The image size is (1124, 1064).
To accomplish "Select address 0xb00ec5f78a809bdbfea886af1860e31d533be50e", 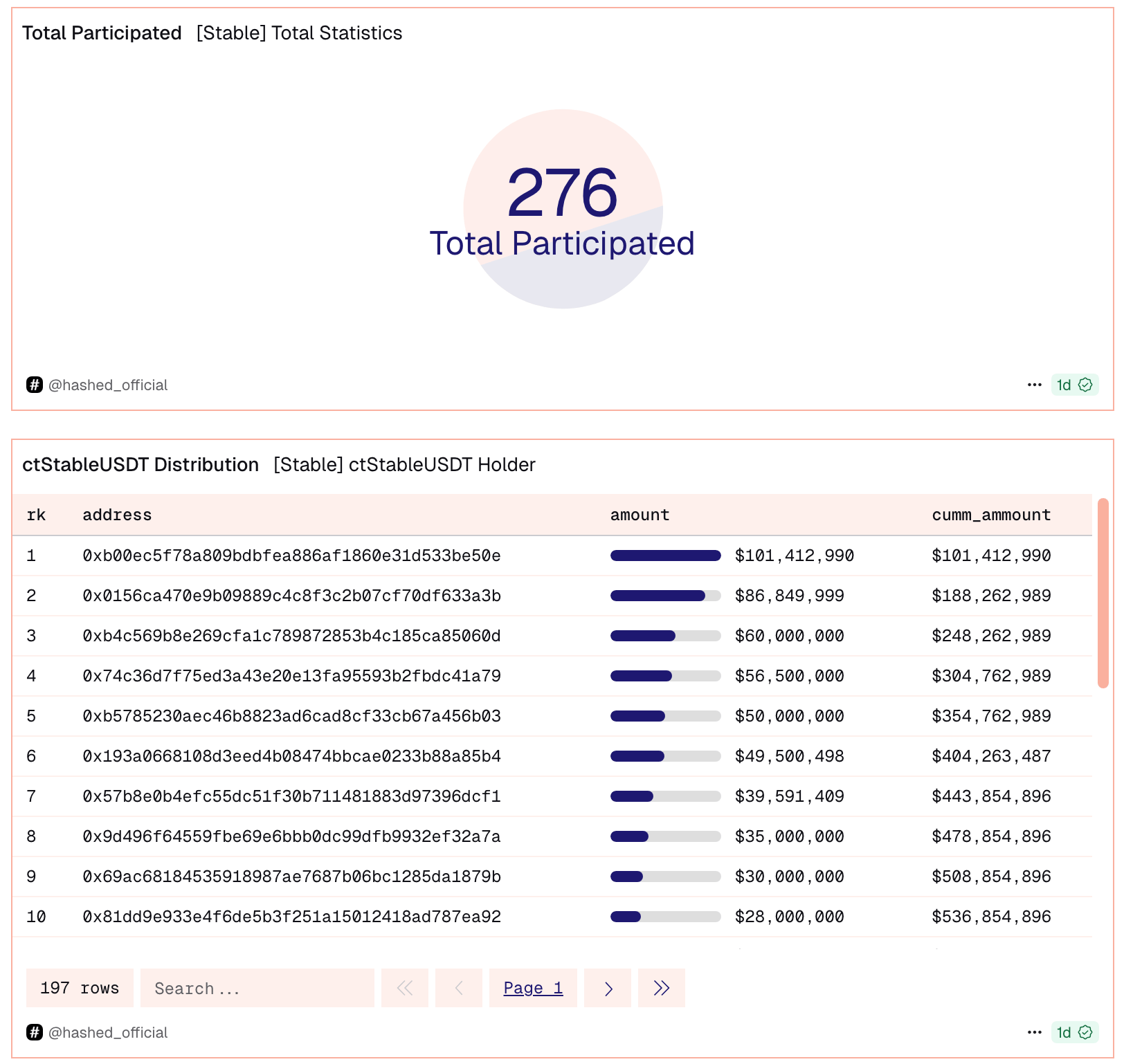I will pyautogui.click(x=291, y=556).
